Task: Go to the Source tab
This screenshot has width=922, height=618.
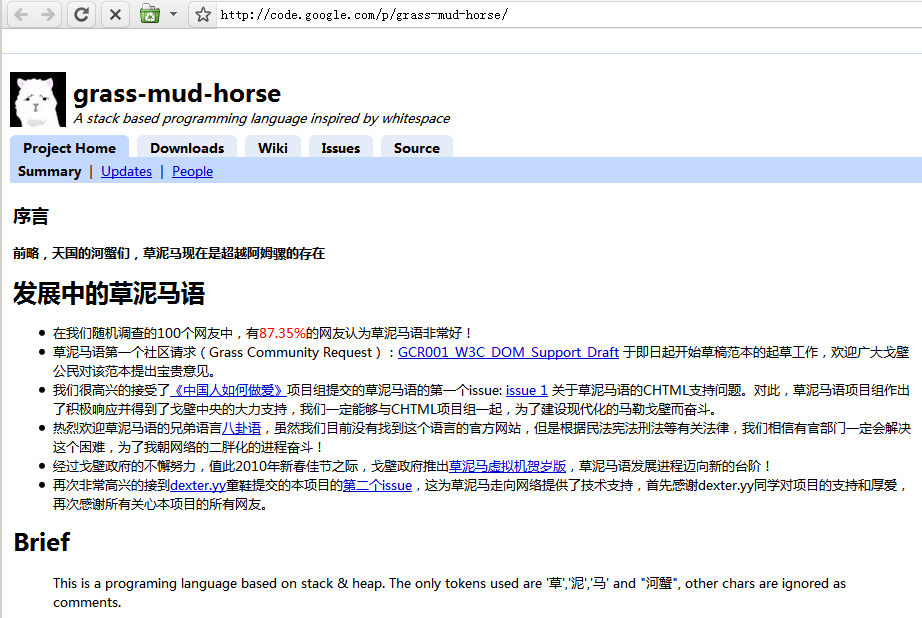Action: 417,148
